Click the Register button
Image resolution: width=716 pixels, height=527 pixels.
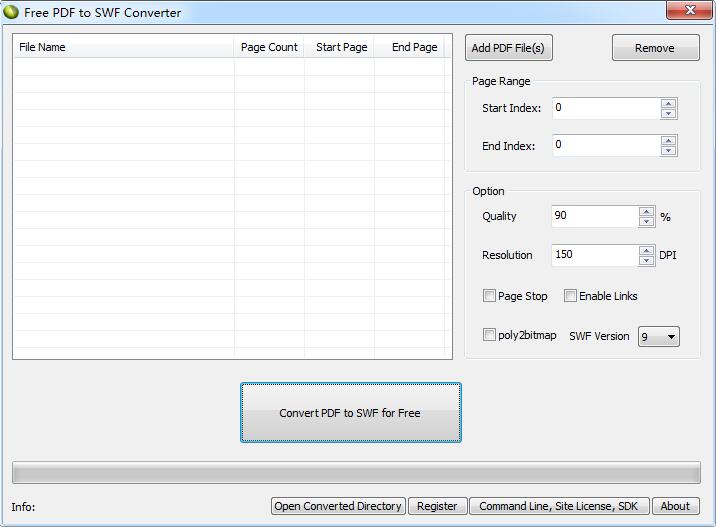coord(437,506)
